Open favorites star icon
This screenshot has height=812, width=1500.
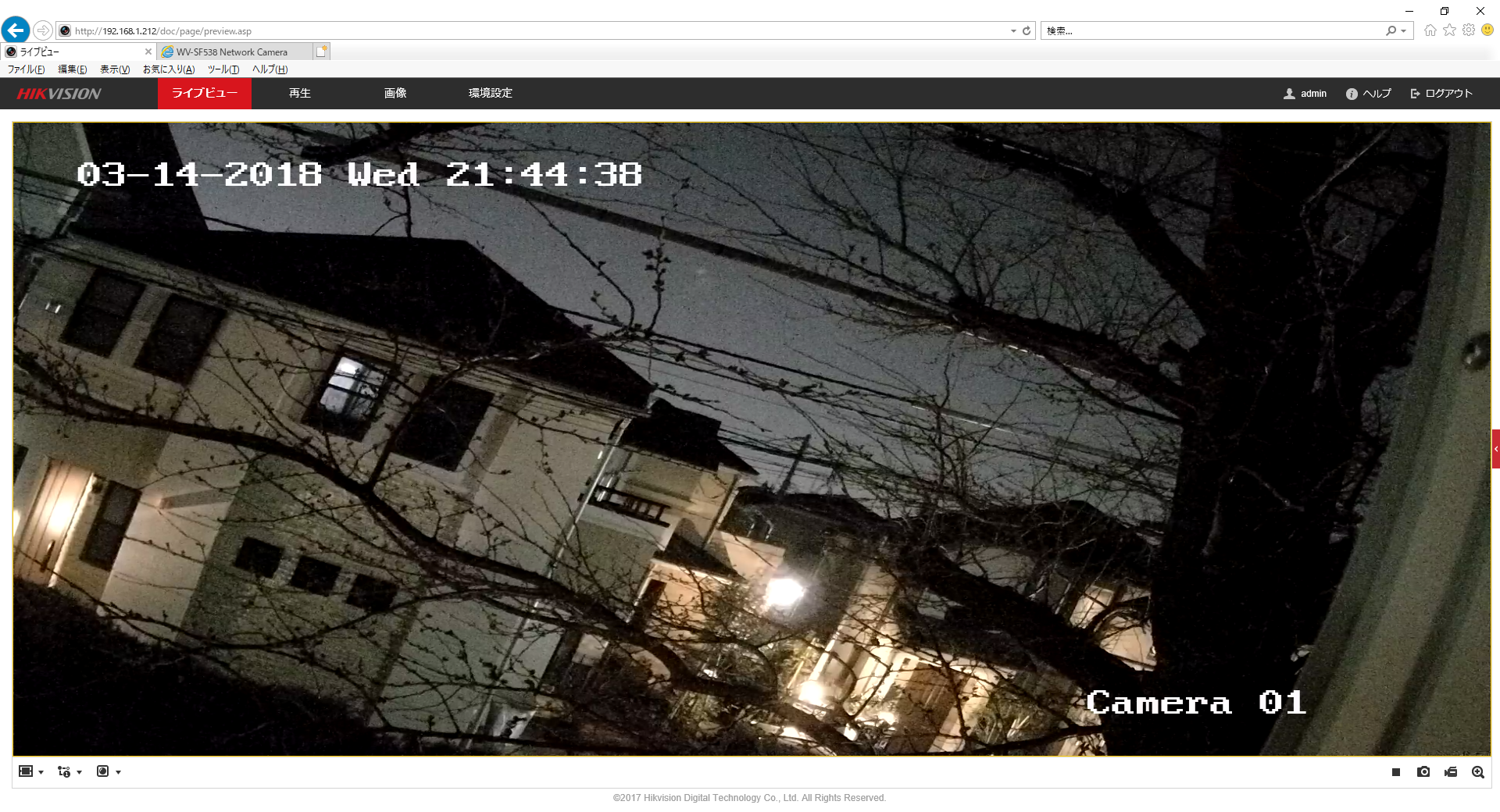pos(1450,30)
